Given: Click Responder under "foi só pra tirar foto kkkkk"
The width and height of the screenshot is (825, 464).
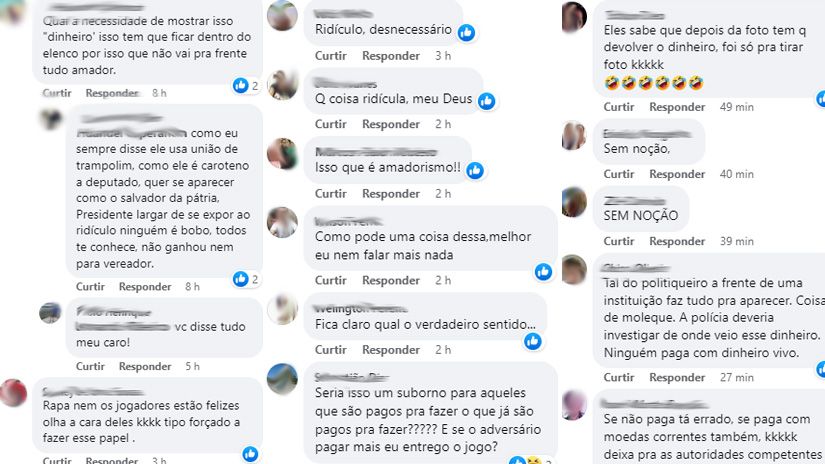Looking at the screenshot, I should click(x=677, y=107).
